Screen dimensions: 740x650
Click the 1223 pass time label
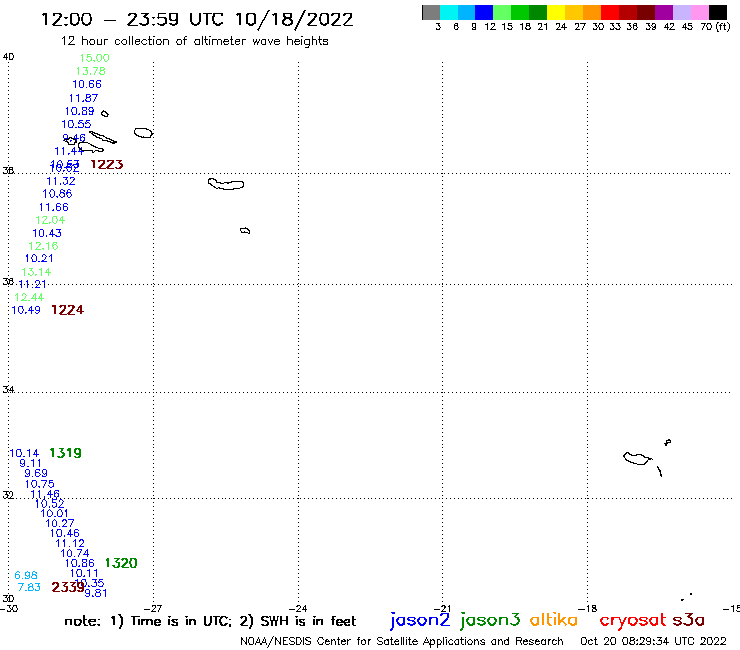[107, 164]
